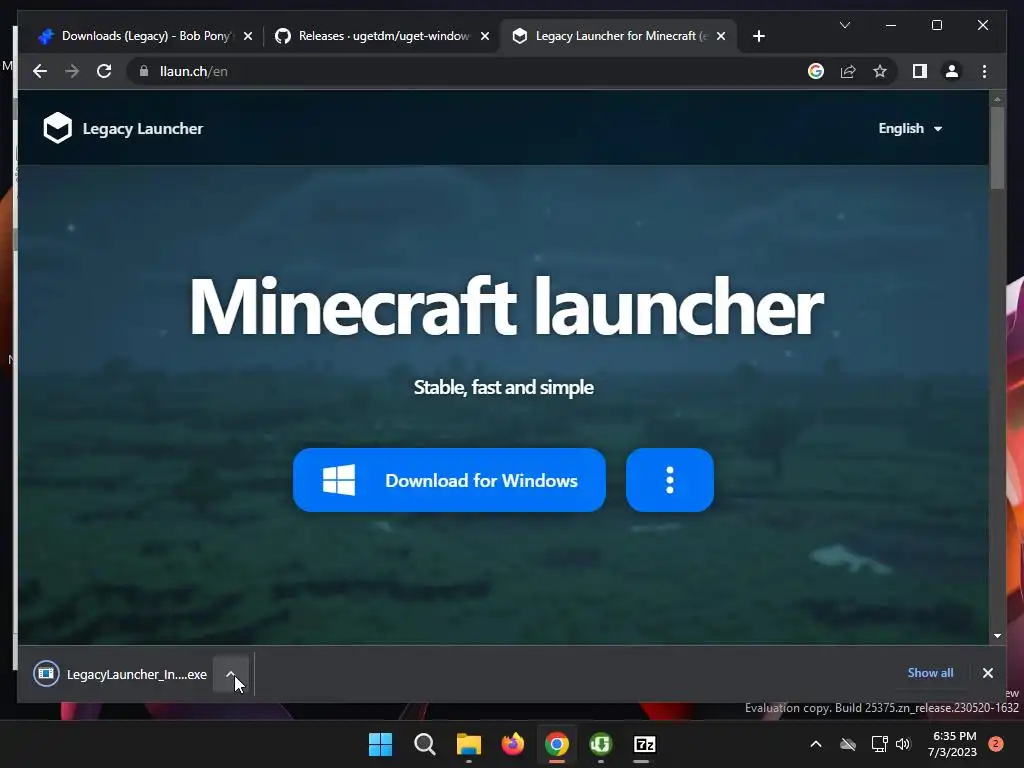Reload the llaun.ch page
Screen dimensions: 1024x768
104,71
